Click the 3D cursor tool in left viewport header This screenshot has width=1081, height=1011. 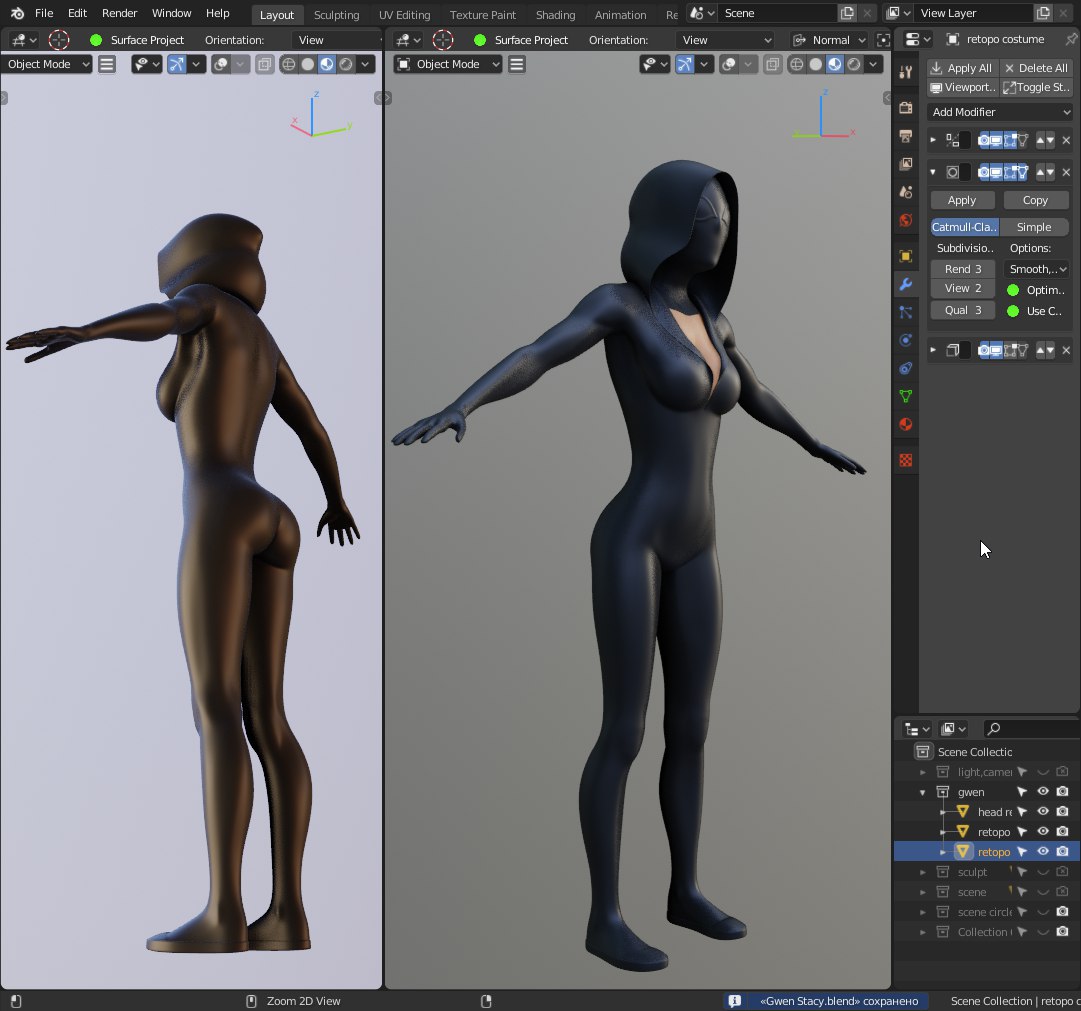point(59,40)
